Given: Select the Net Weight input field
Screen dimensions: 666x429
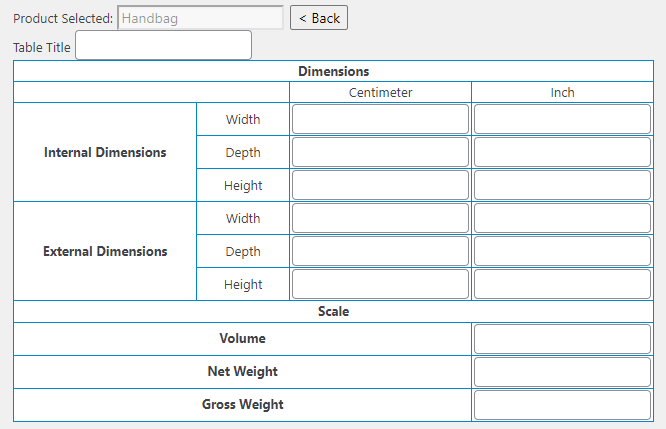Looking at the screenshot, I should pyautogui.click(x=562, y=372).
